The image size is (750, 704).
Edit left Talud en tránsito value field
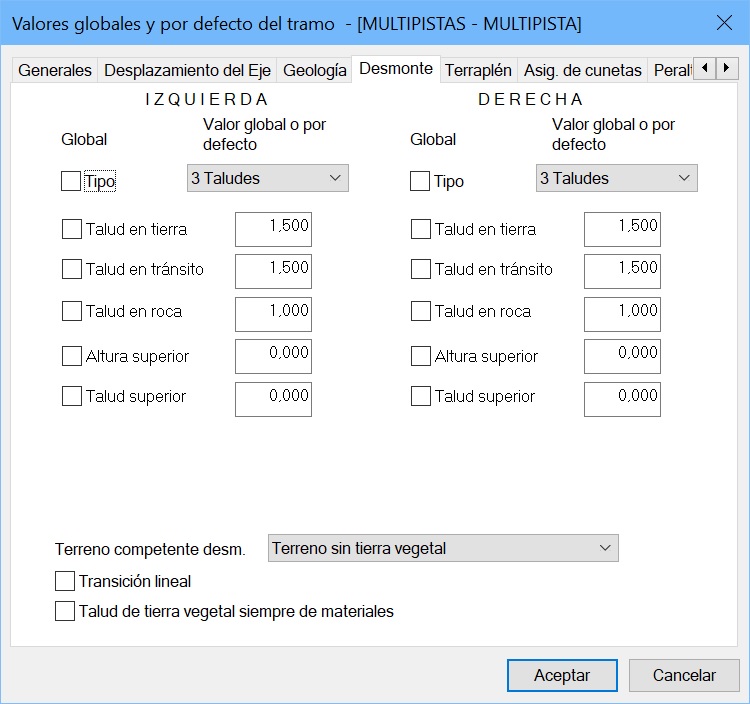pos(273,271)
